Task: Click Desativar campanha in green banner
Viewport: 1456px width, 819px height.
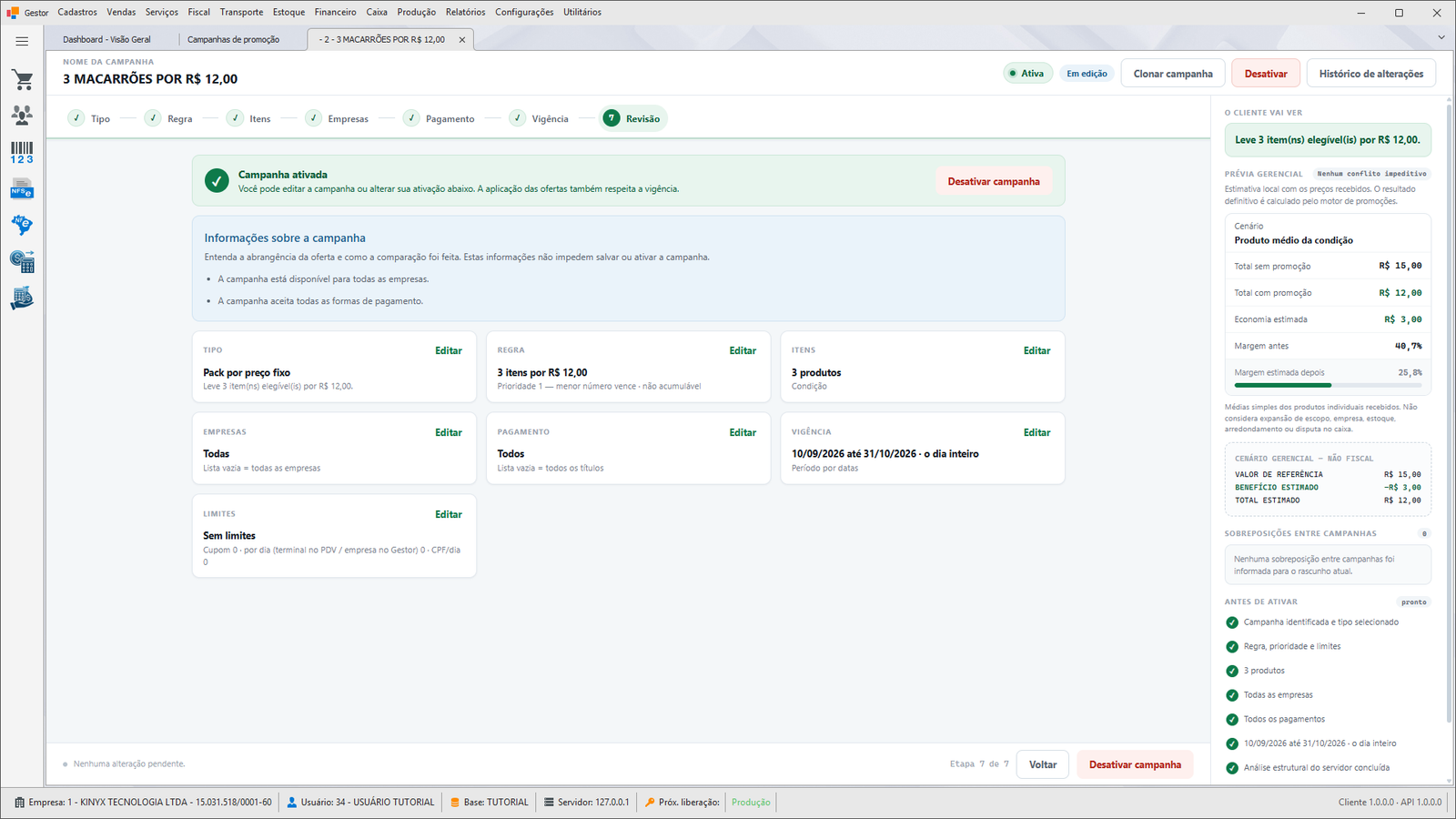Action: (994, 181)
